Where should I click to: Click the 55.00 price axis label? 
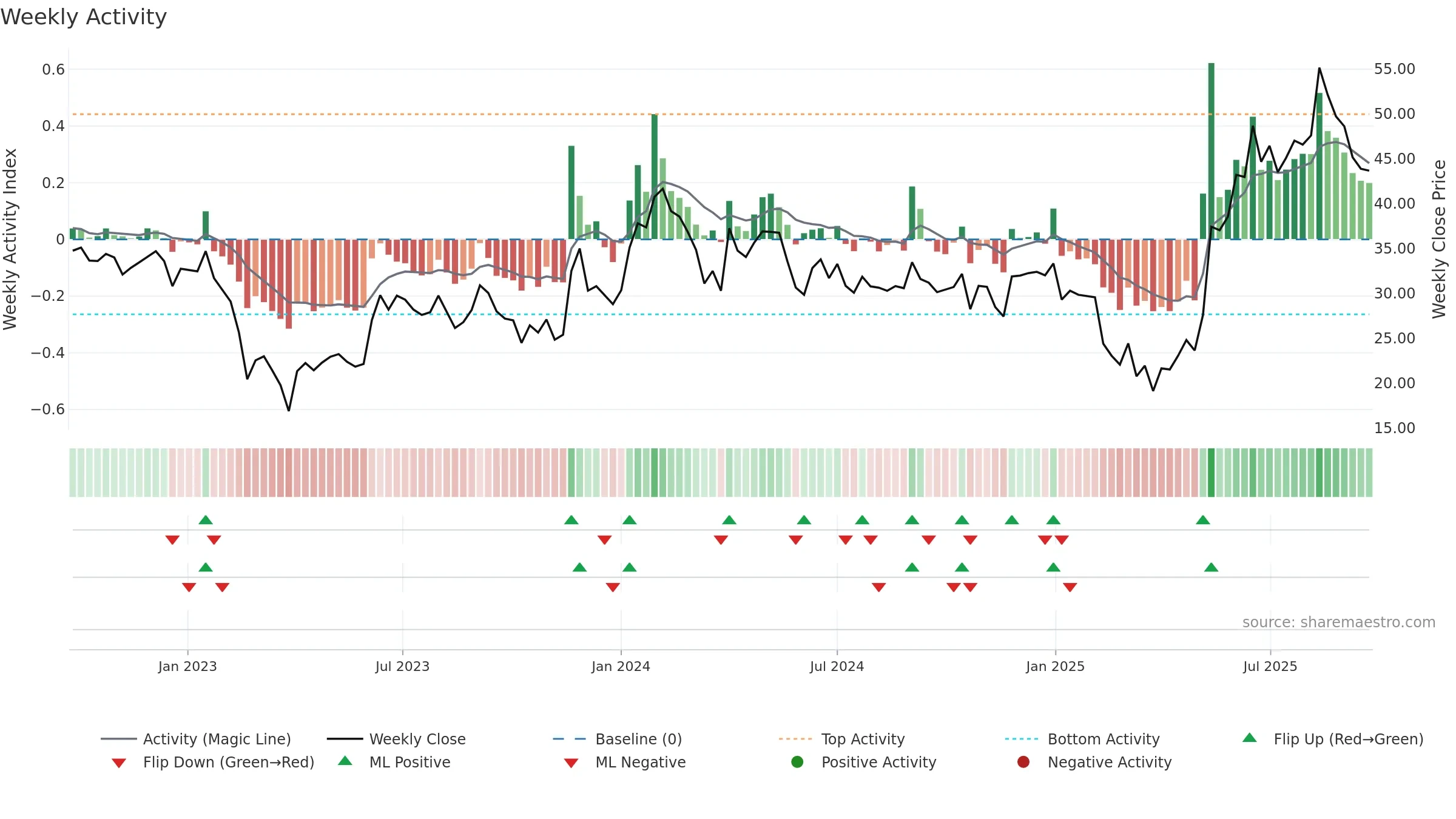(1395, 69)
